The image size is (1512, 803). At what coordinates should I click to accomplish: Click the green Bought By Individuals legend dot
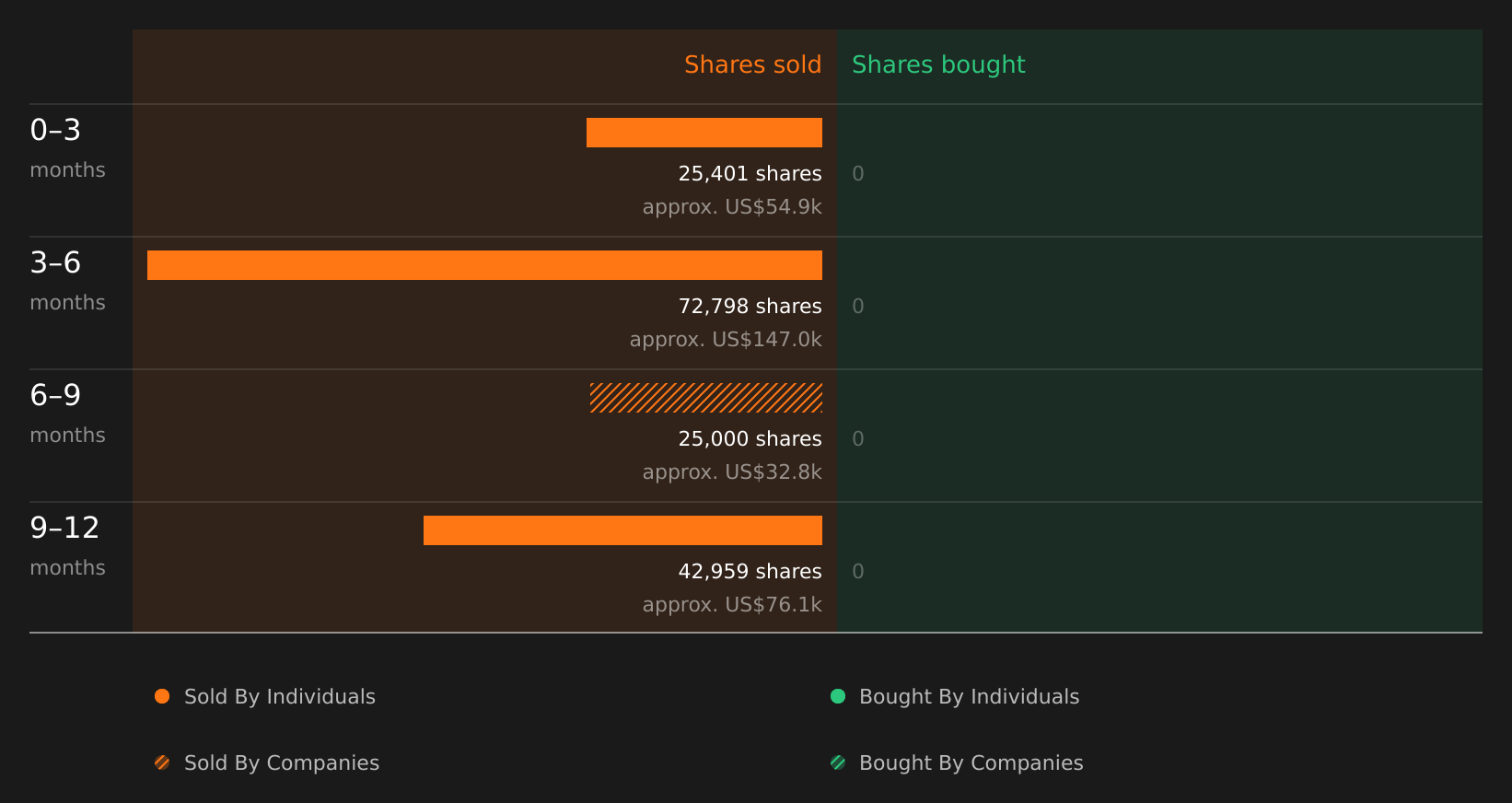point(838,696)
